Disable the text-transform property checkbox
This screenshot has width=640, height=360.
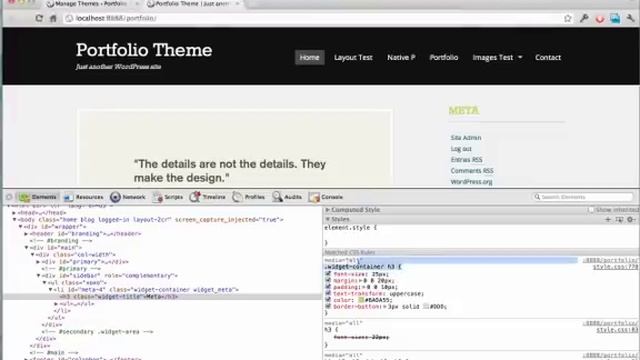coord(328,293)
